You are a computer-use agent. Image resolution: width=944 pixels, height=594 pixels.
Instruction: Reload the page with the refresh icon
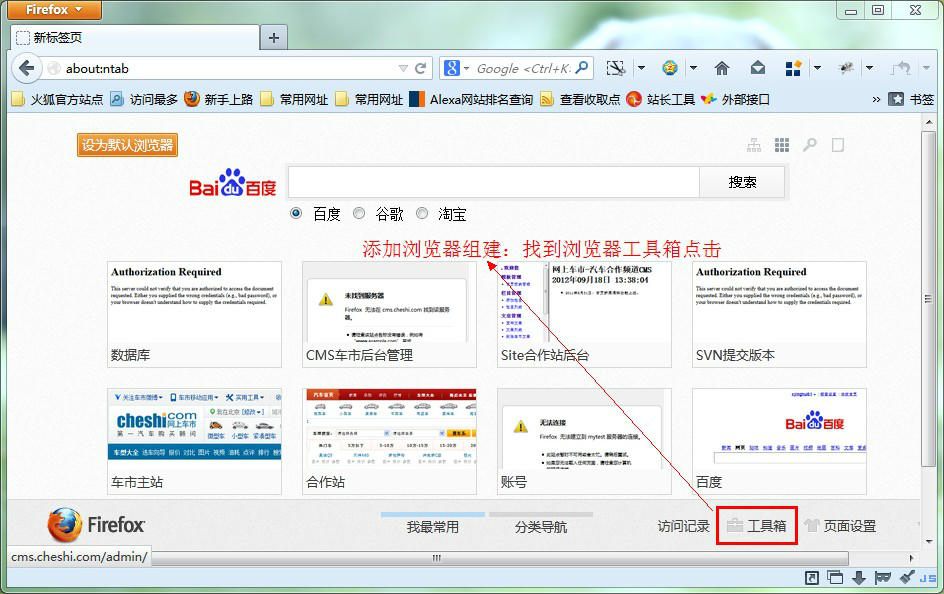click(x=420, y=68)
